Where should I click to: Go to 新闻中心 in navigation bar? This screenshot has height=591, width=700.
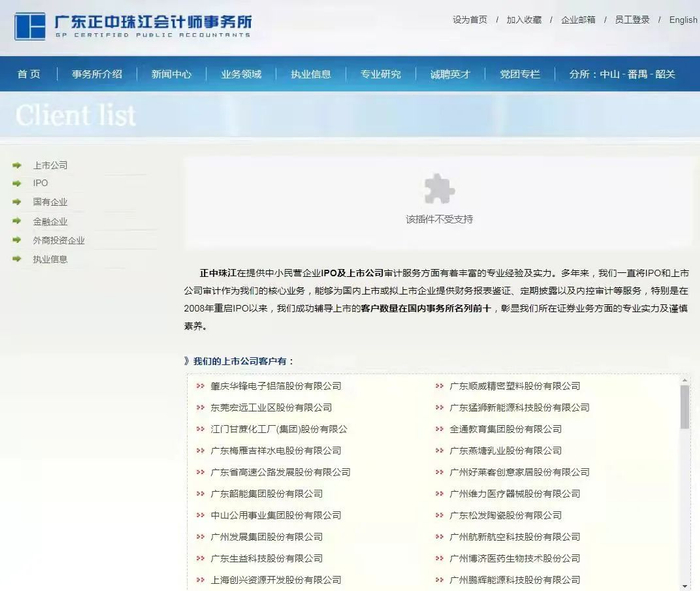point(171,74)
